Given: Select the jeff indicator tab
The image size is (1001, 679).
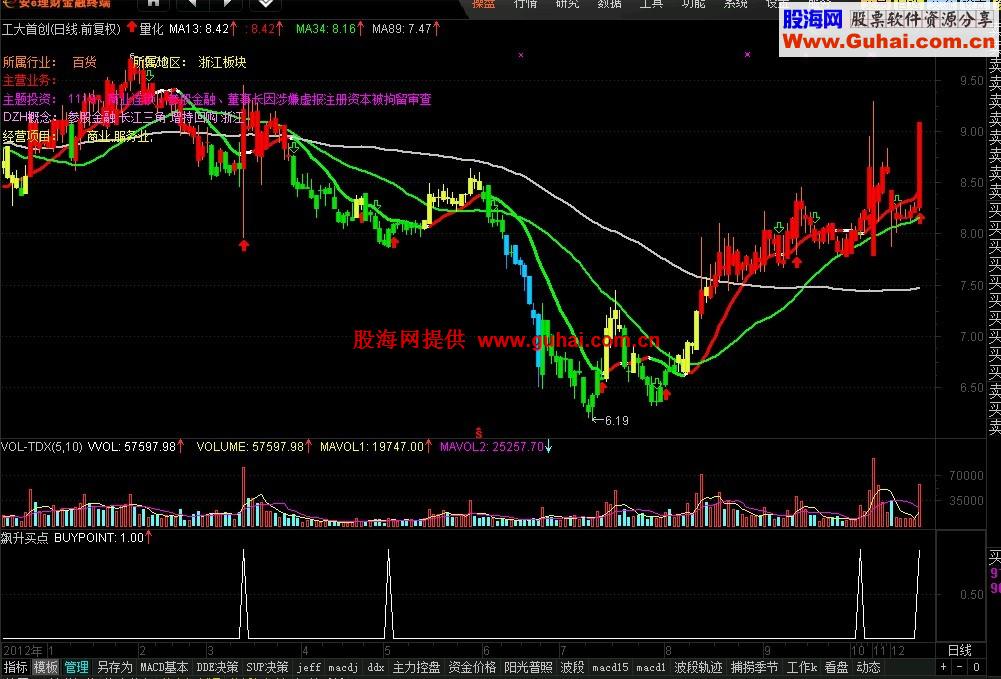Looking at the screenshot, I should tap(309, 667).
